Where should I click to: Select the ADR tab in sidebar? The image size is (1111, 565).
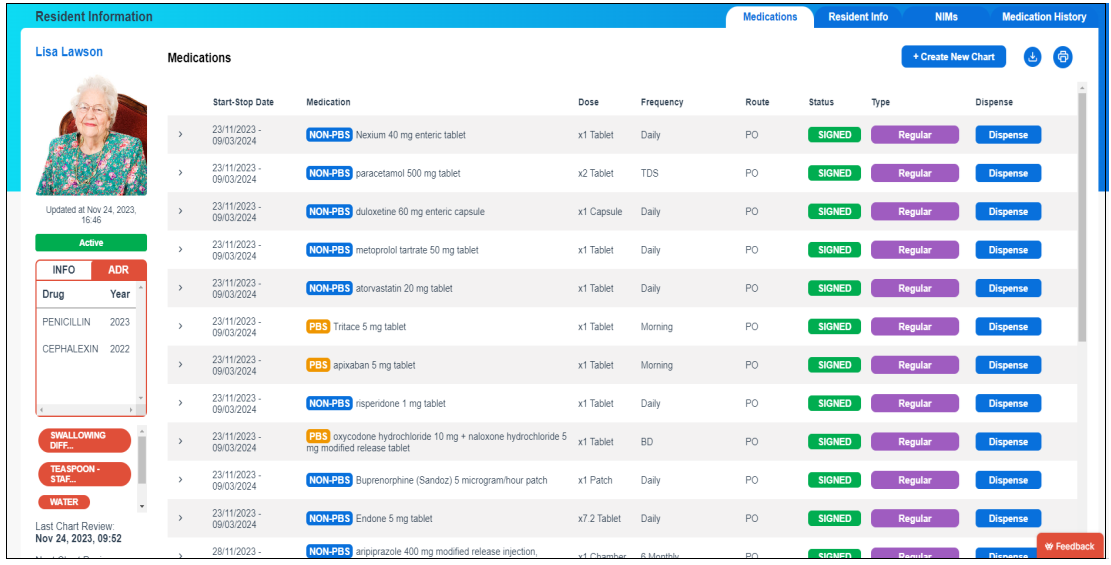(x=118, y=270)
